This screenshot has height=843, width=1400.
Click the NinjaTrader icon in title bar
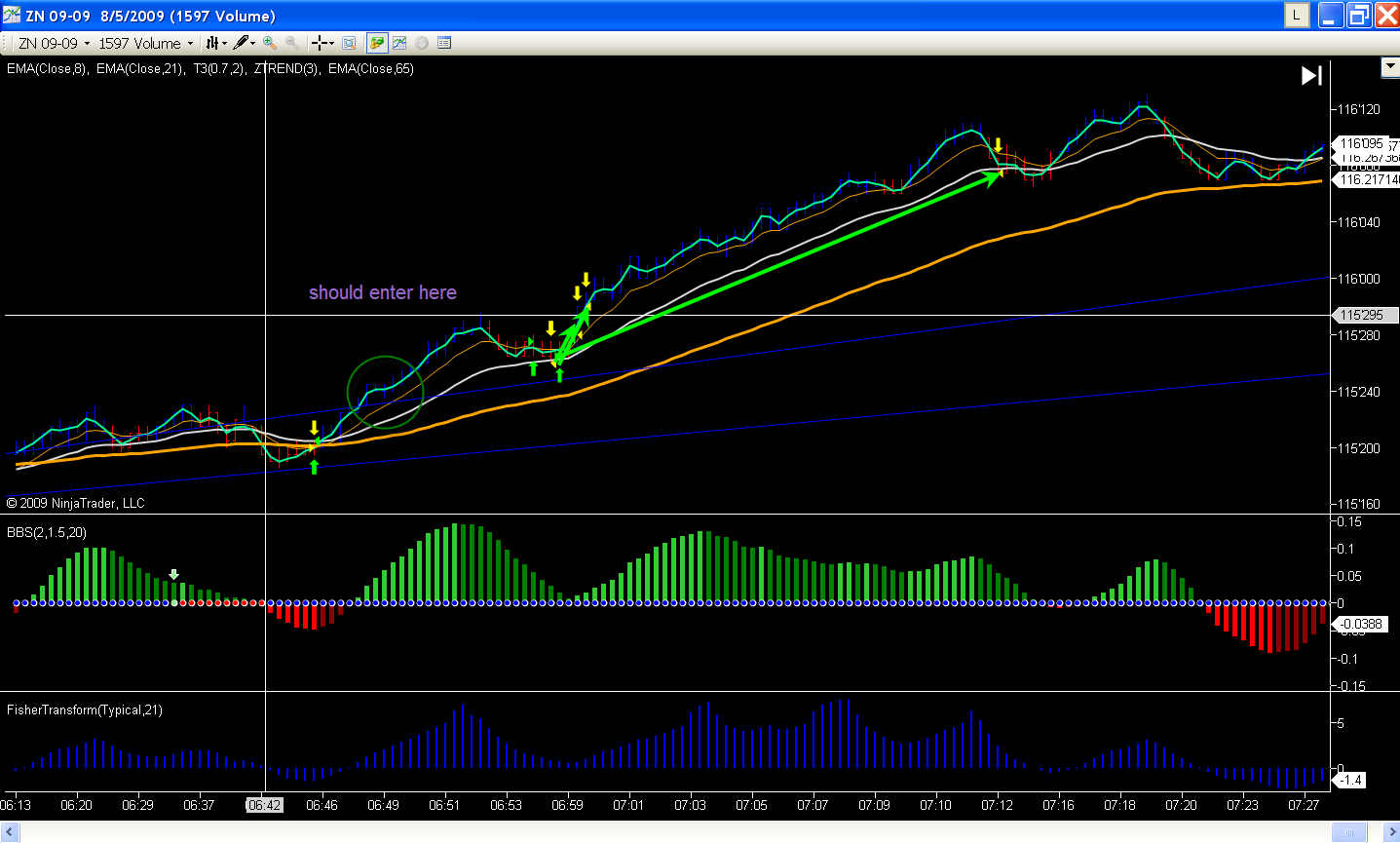click(12, 16)
